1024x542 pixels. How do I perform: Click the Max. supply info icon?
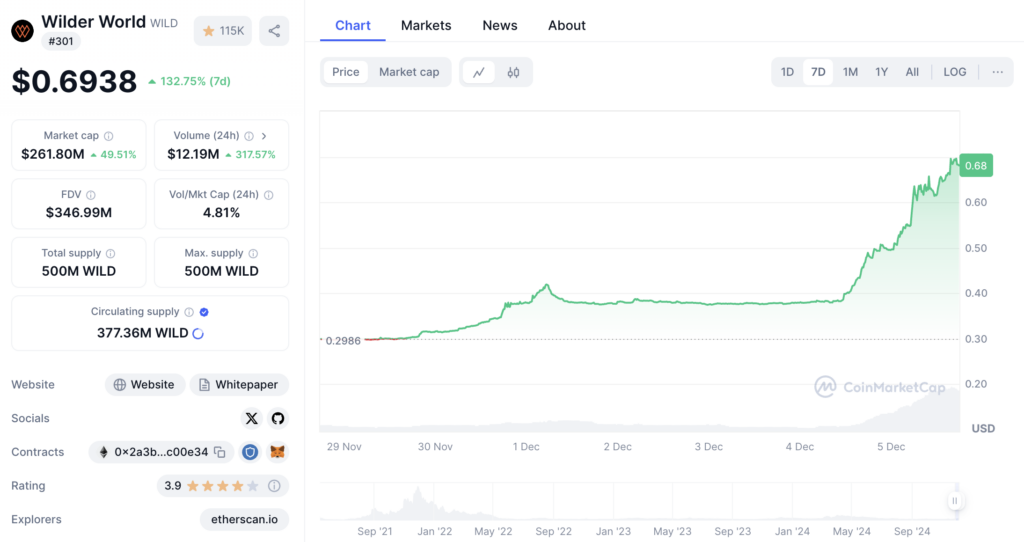[253, 253]
